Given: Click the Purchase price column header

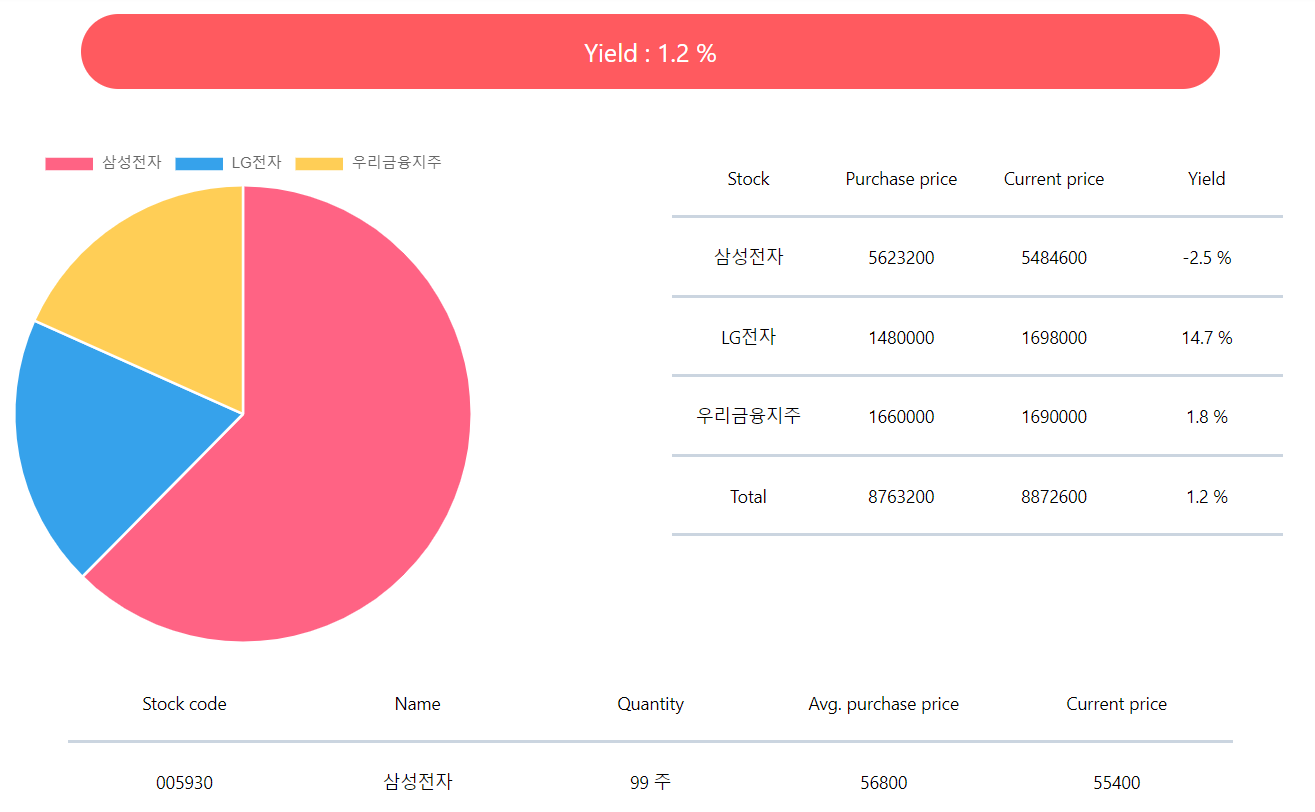Looking at the screenshot, I should (901, 179).
